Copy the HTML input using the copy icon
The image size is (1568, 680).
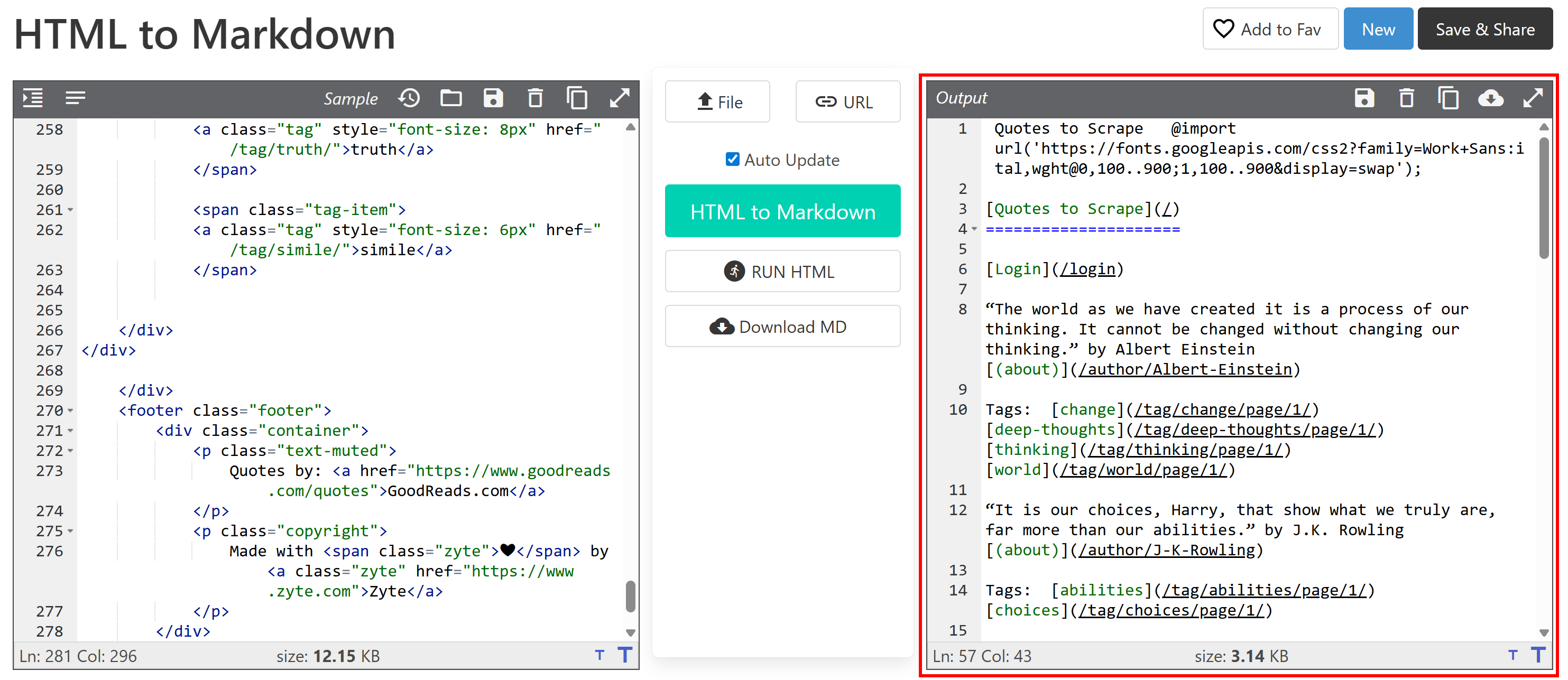[577, 98]
